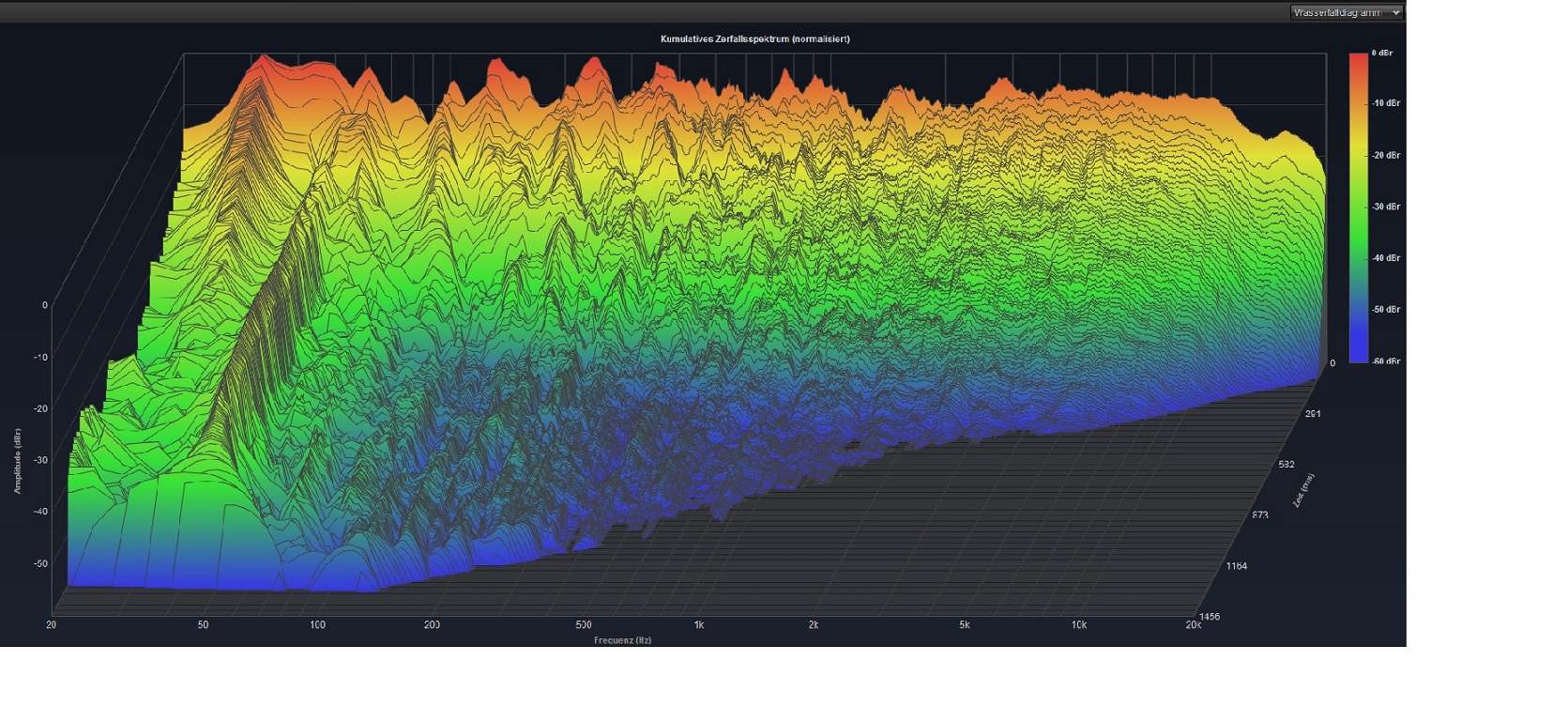1568x721 pixels.
Task: Click the 0 dBr legend label
Action: coord(1382,54)
